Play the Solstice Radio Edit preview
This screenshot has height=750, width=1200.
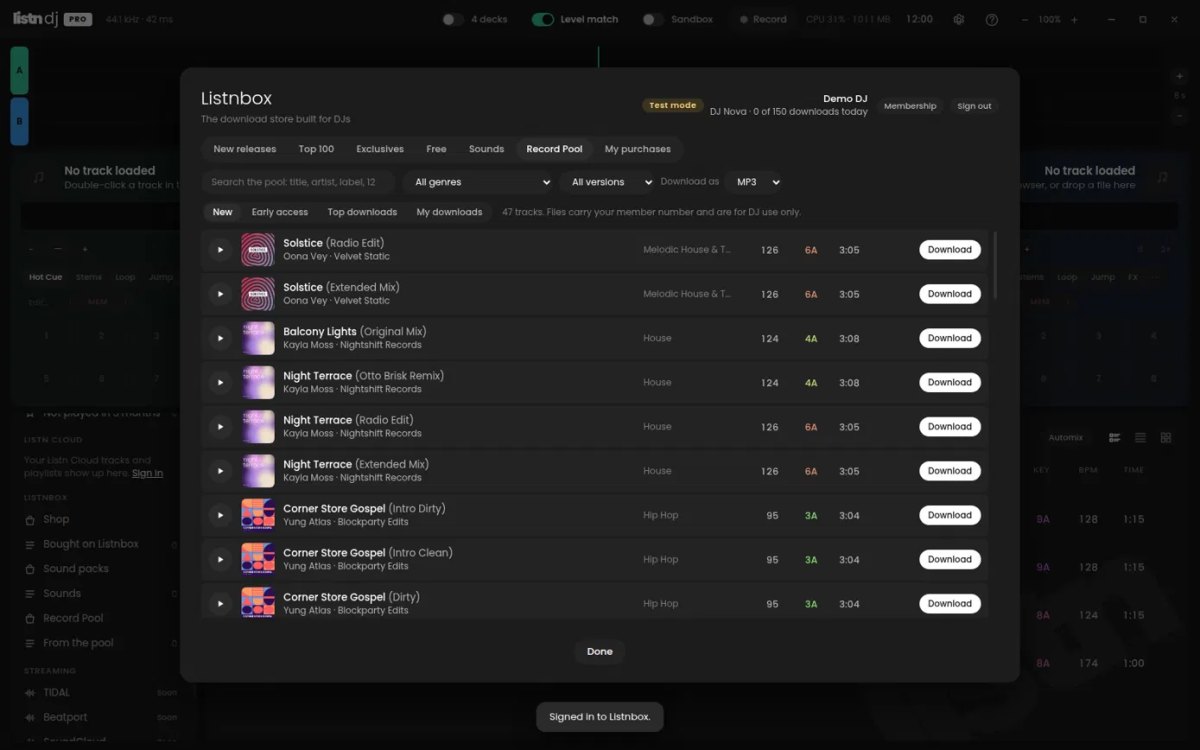(220, 250)
